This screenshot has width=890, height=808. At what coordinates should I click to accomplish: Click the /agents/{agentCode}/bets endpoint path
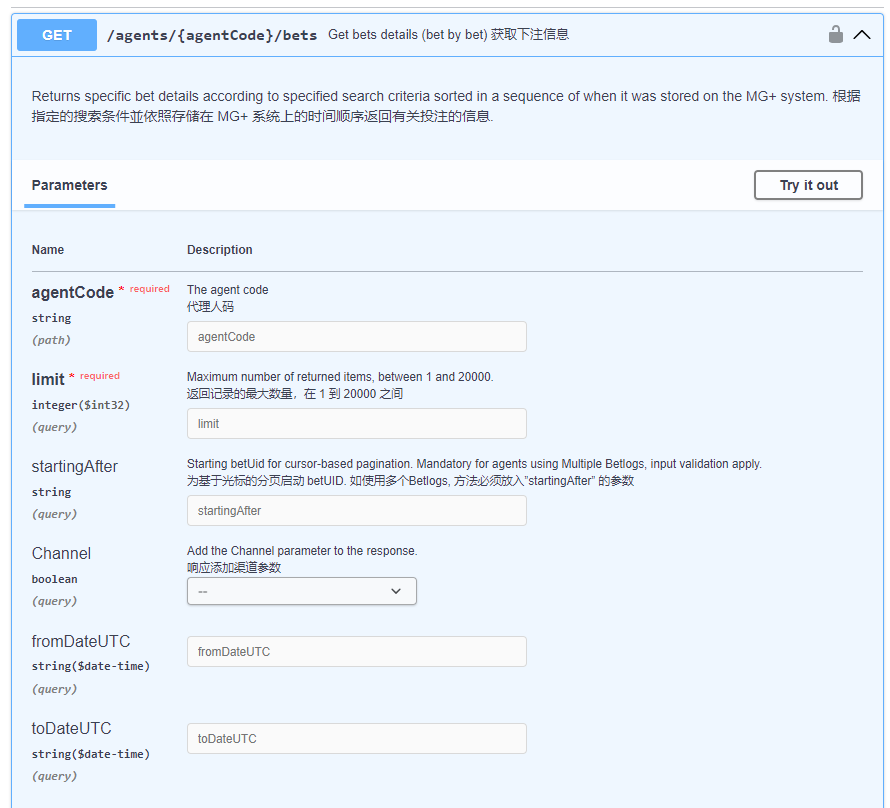point(212,35)
